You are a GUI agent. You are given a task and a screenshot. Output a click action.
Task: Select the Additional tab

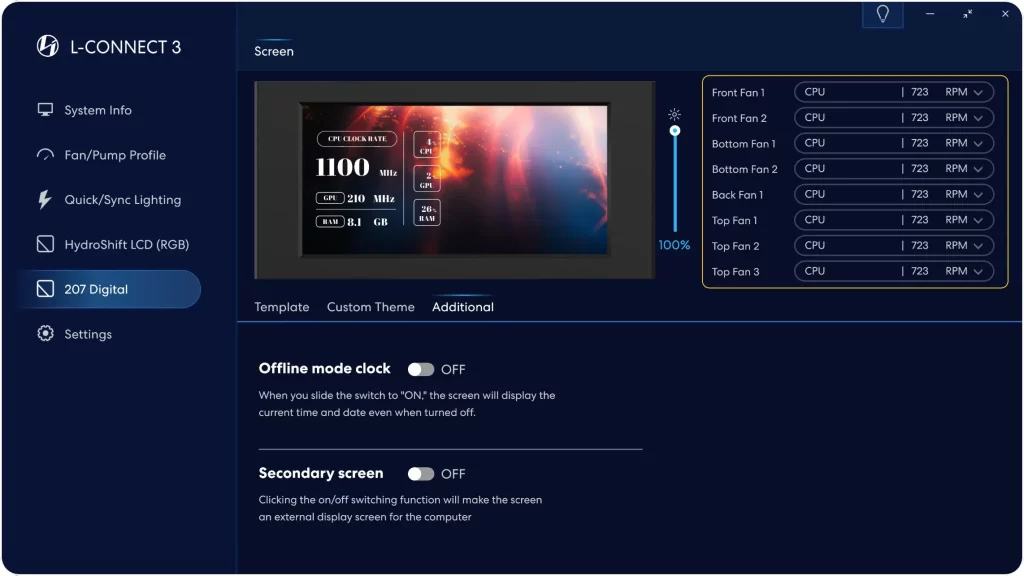click(x=463, y=307)
